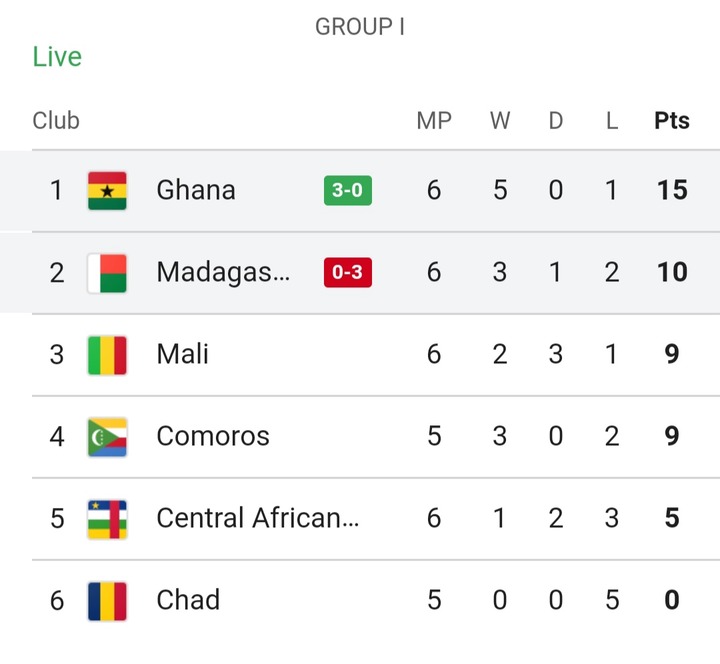720x664 pixels.
Task: Open the green 3-0 live score badge
Action: pyautogui.click(x=348, y=190)
